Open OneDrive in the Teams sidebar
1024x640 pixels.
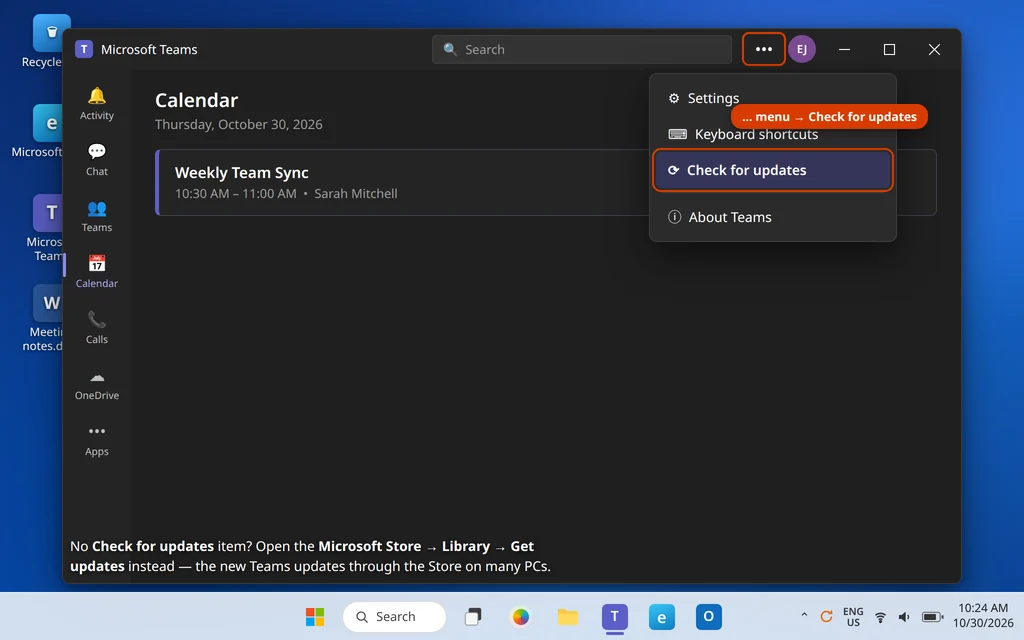(97, 384)
